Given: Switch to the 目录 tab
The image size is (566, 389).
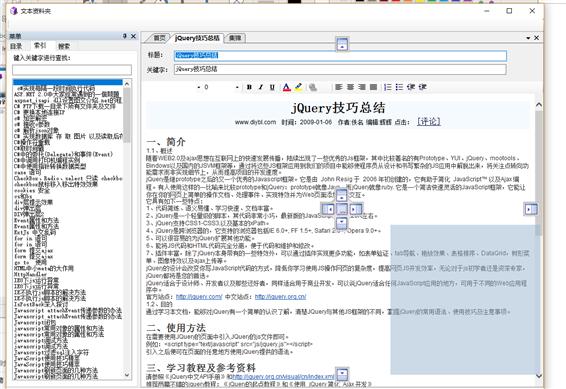Looking at the screenshot, I should (16, 46).
